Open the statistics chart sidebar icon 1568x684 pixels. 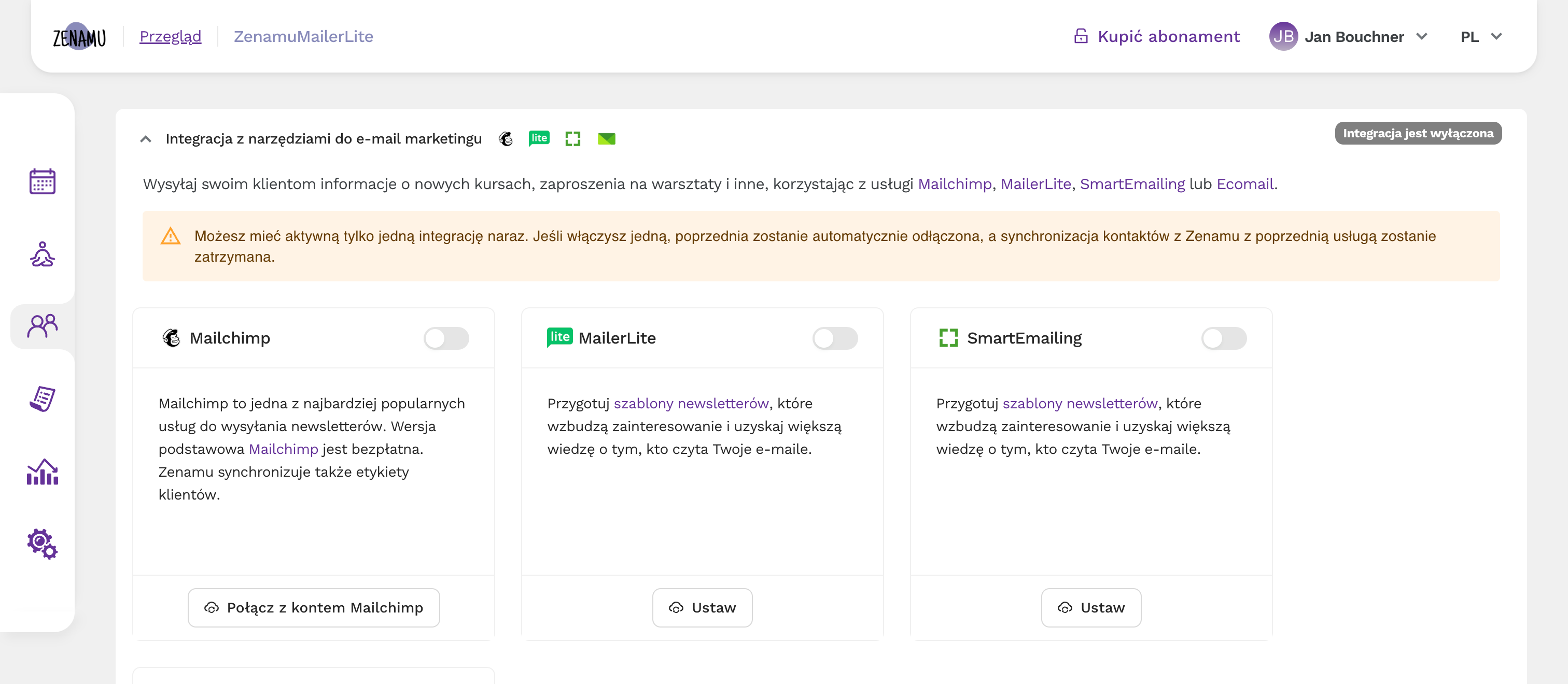43,472
